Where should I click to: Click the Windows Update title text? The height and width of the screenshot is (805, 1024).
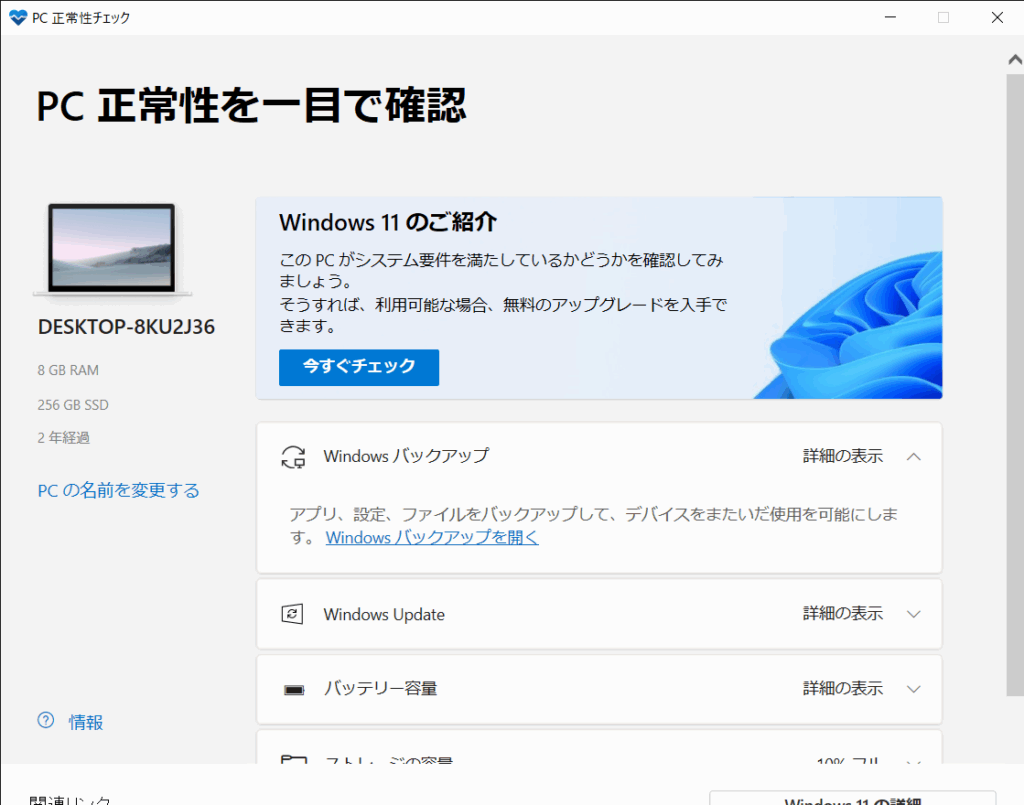384,614
